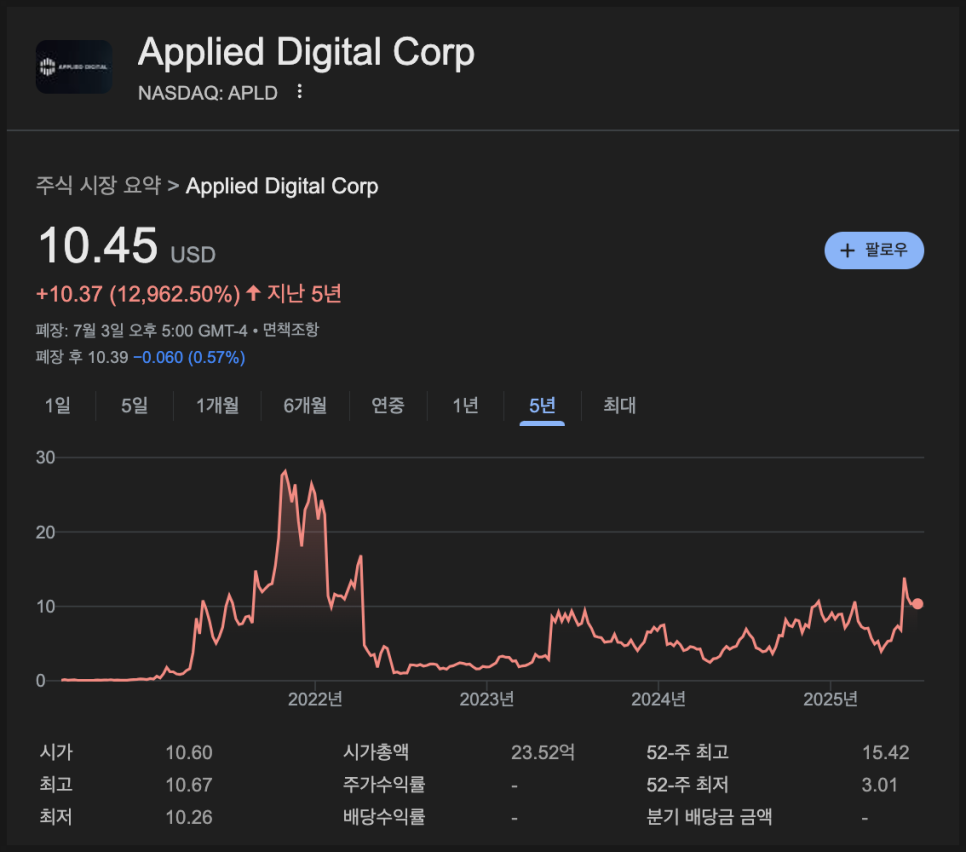This screenshot has width=966, height=852.
Task: Click the 10.45 price value
Action: tap(98, 245)
